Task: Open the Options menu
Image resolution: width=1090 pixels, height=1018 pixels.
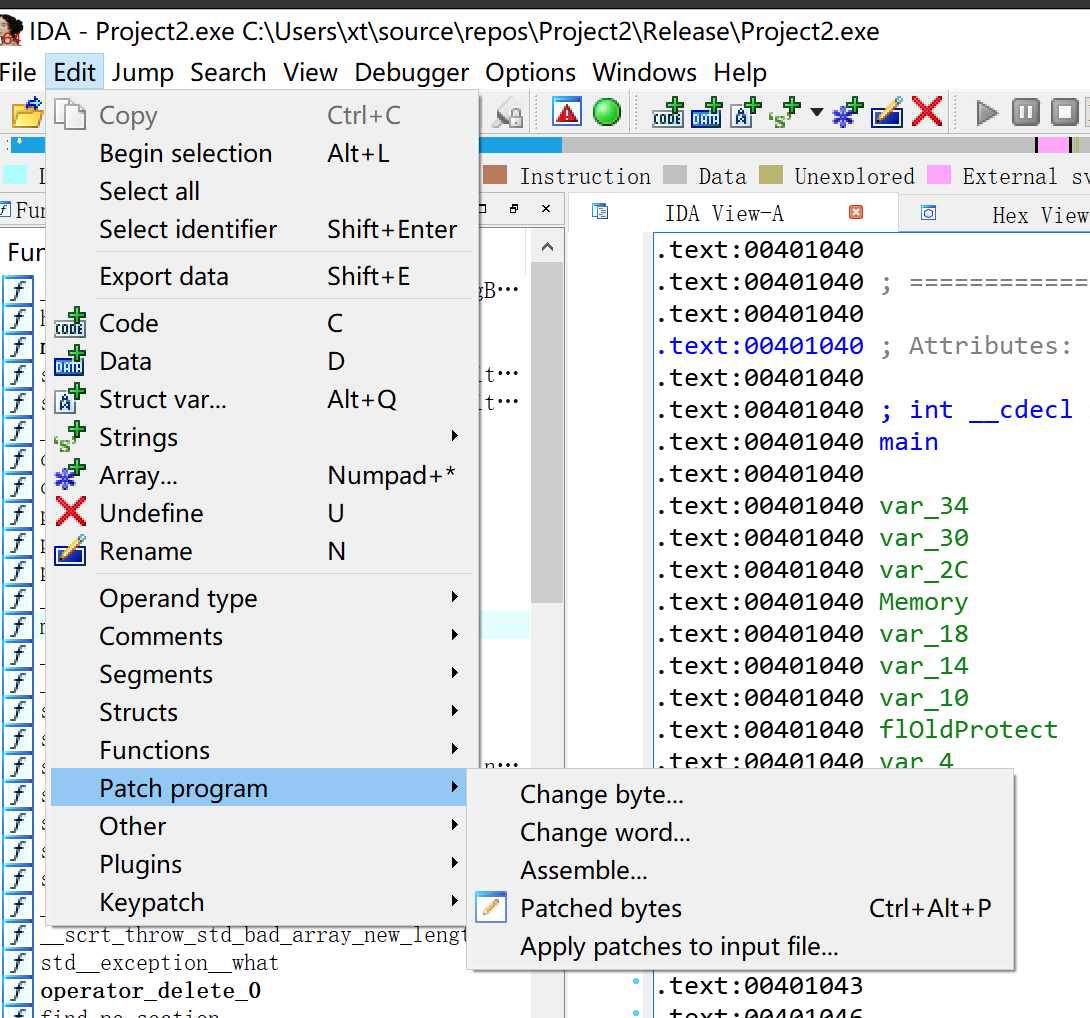Action: (530, 72)
